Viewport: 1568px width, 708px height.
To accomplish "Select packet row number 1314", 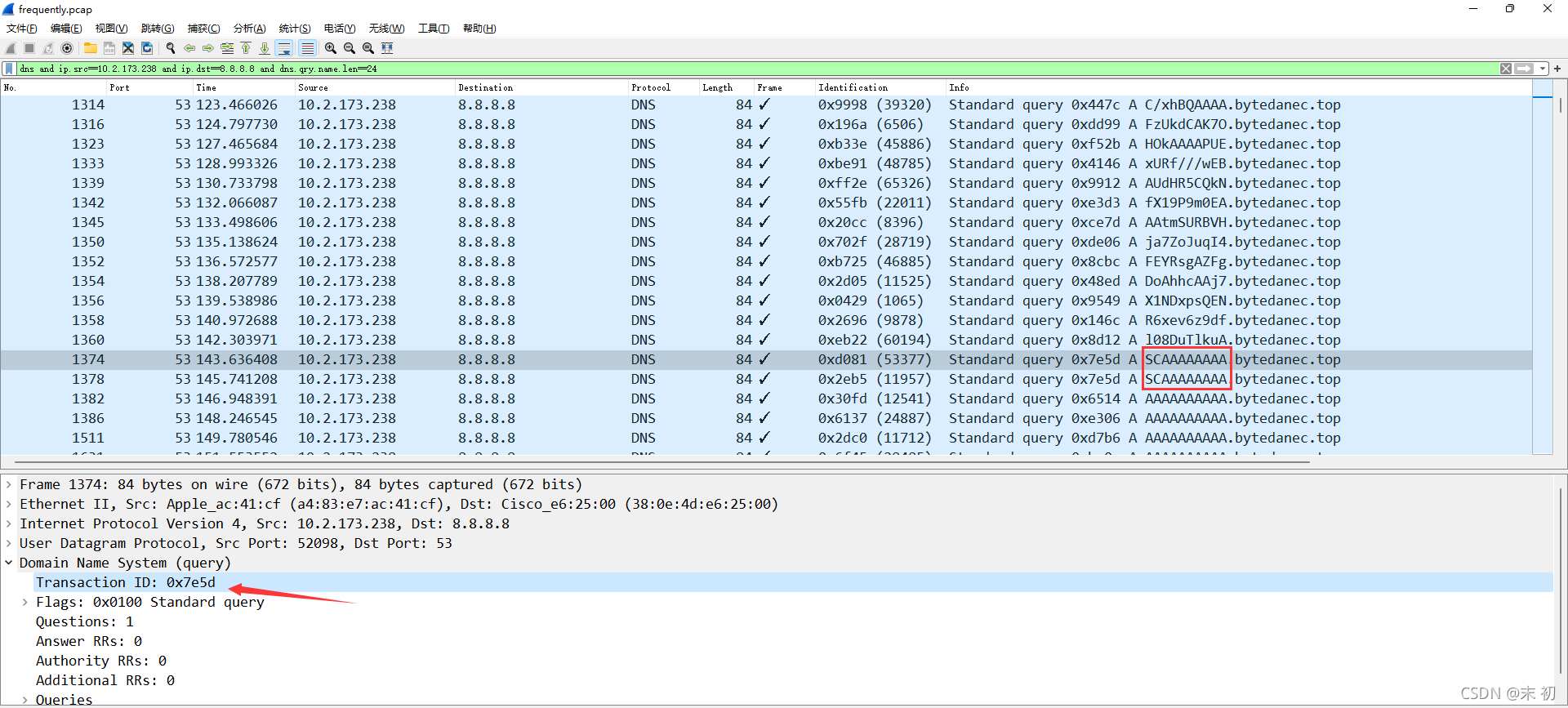I will tap(766, 105).
